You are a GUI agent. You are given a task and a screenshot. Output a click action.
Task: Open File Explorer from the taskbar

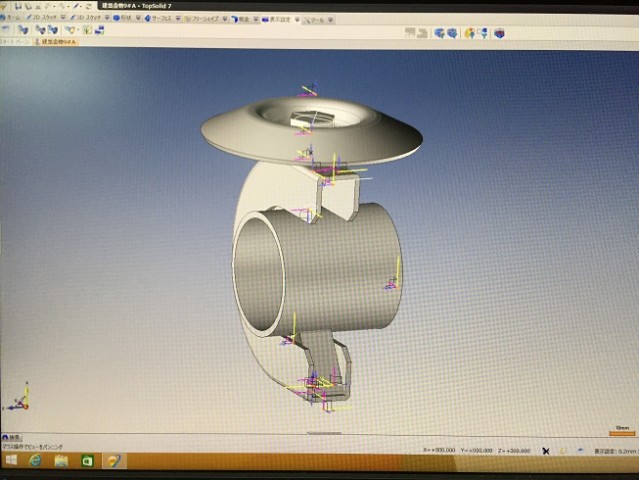click(61, 461)
